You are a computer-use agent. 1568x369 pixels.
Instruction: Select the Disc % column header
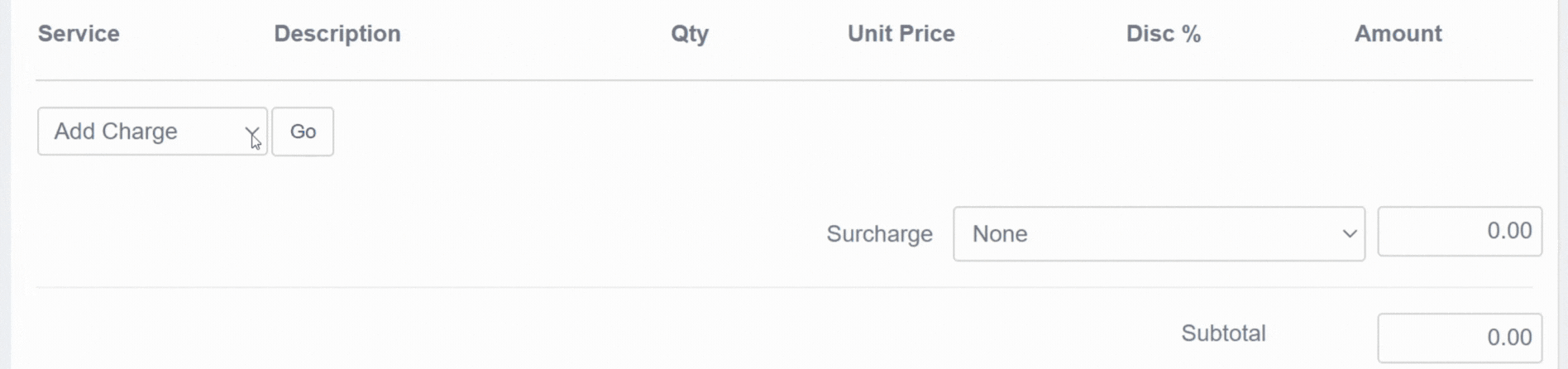coord(1164,34)
